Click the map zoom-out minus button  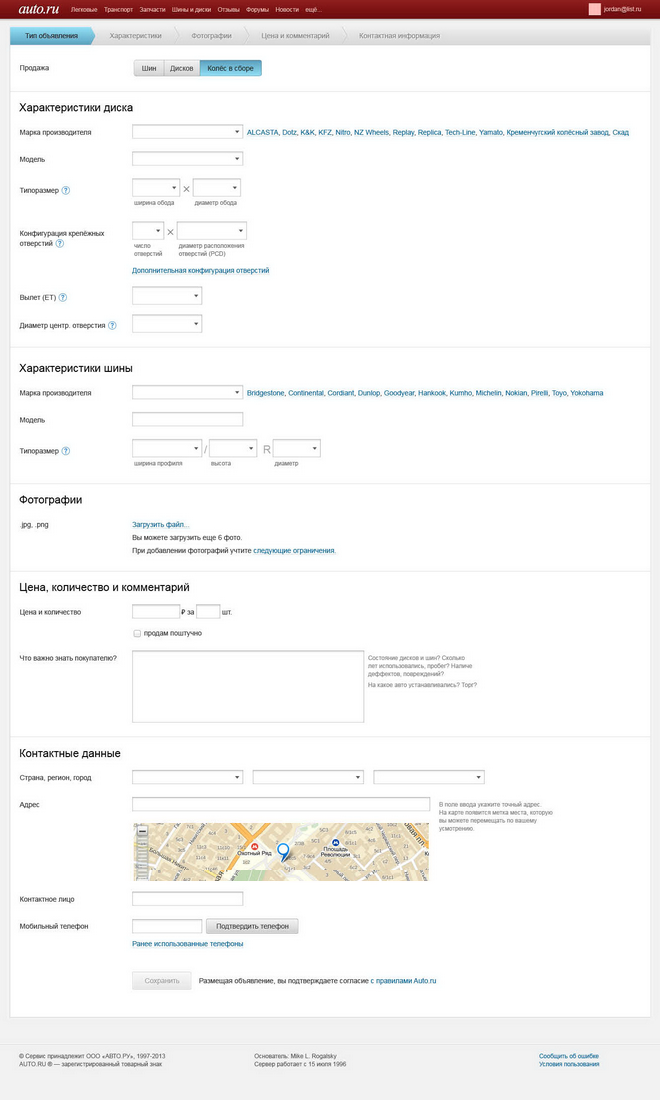click(142, 831)
